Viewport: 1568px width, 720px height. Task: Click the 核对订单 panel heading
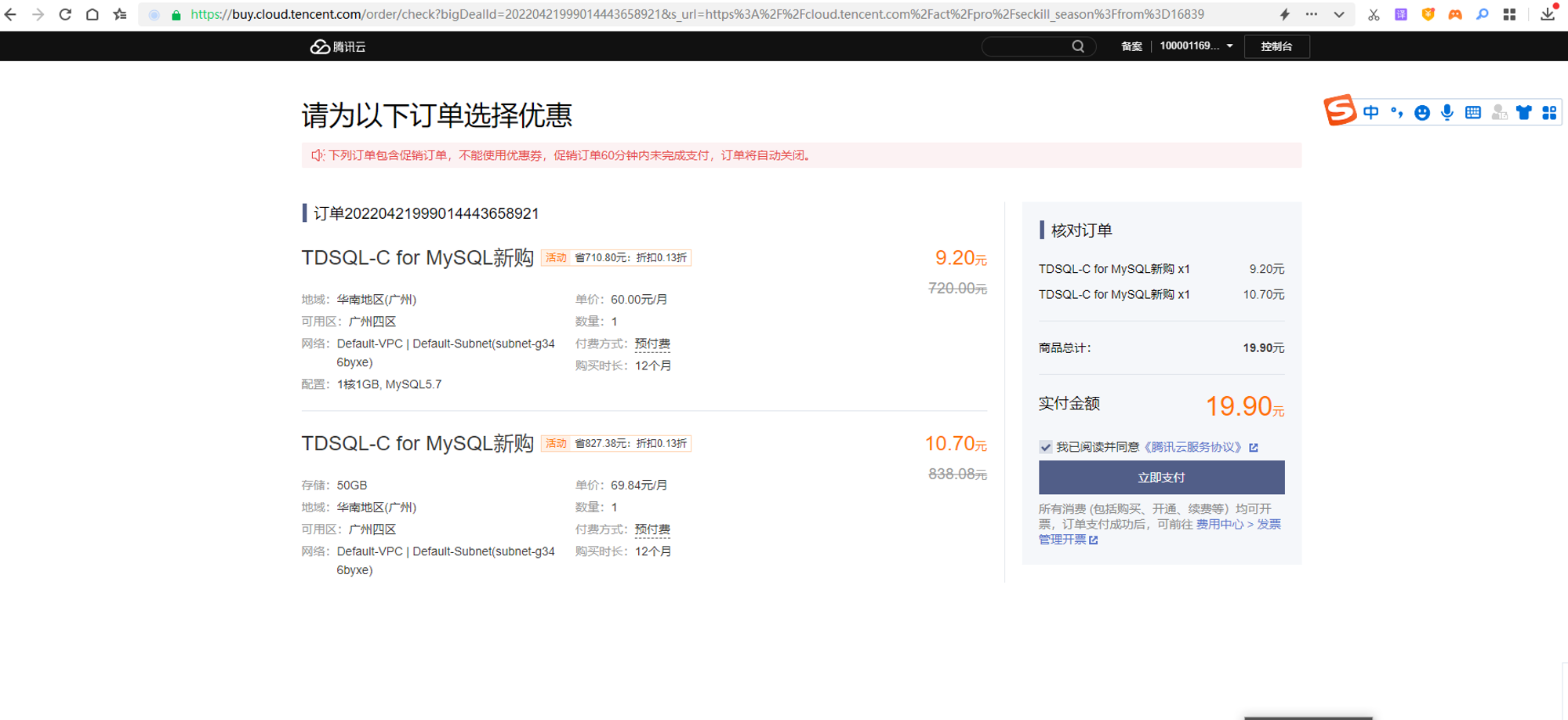click(x=1081, y=230)
